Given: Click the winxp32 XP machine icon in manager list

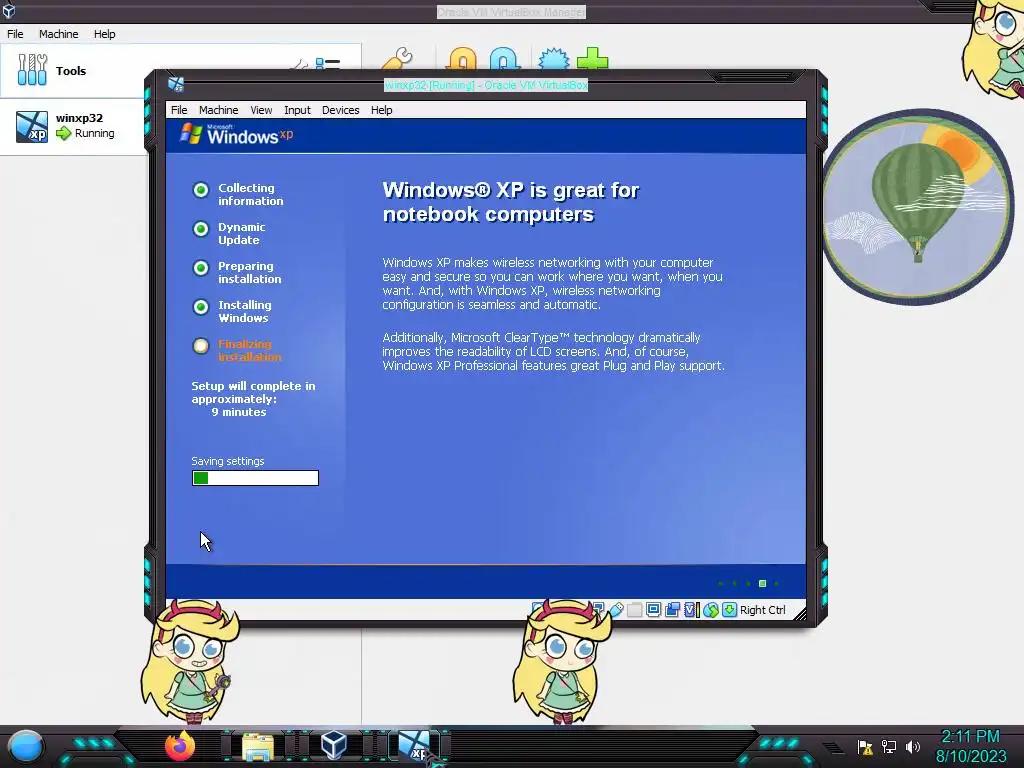Looking at the screenshot, I should coord(32,126).
